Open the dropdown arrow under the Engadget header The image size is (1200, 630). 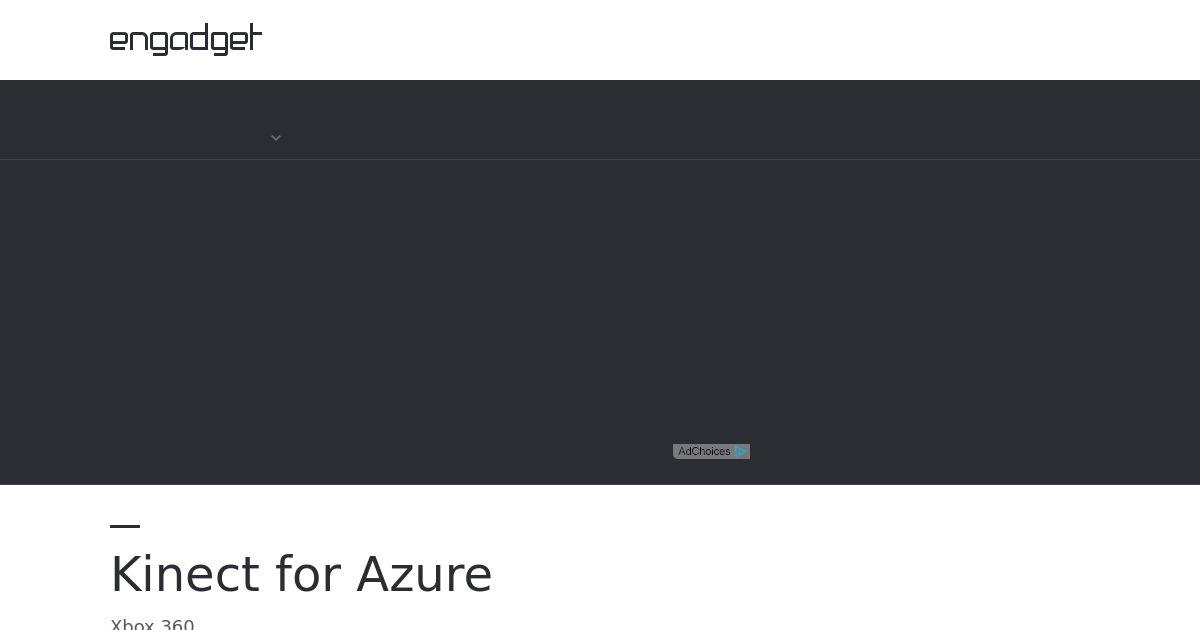tap(276, 138)
